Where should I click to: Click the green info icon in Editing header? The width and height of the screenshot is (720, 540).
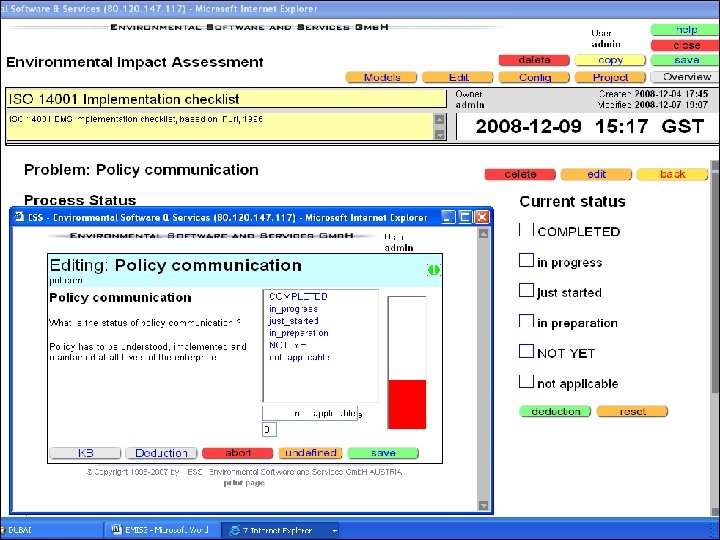433,270
